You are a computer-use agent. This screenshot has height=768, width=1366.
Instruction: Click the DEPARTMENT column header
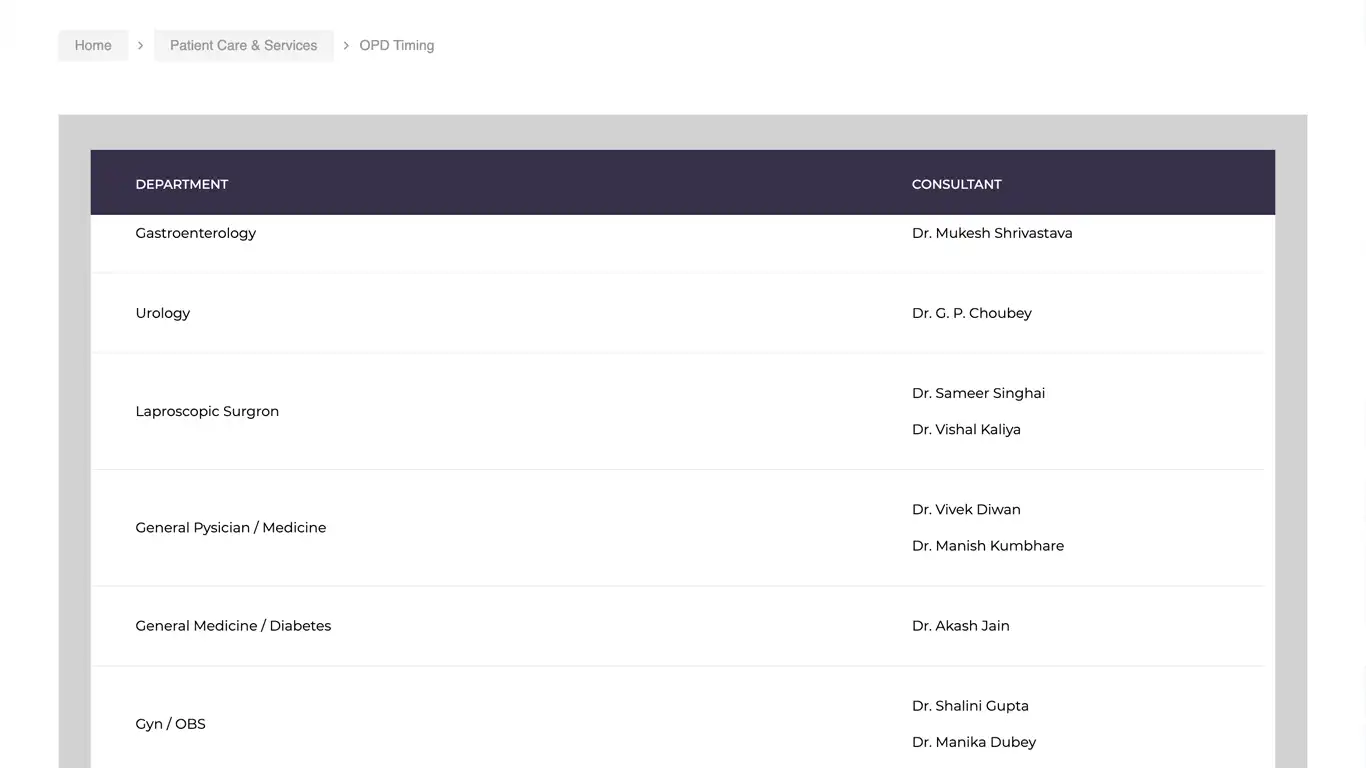182,184
